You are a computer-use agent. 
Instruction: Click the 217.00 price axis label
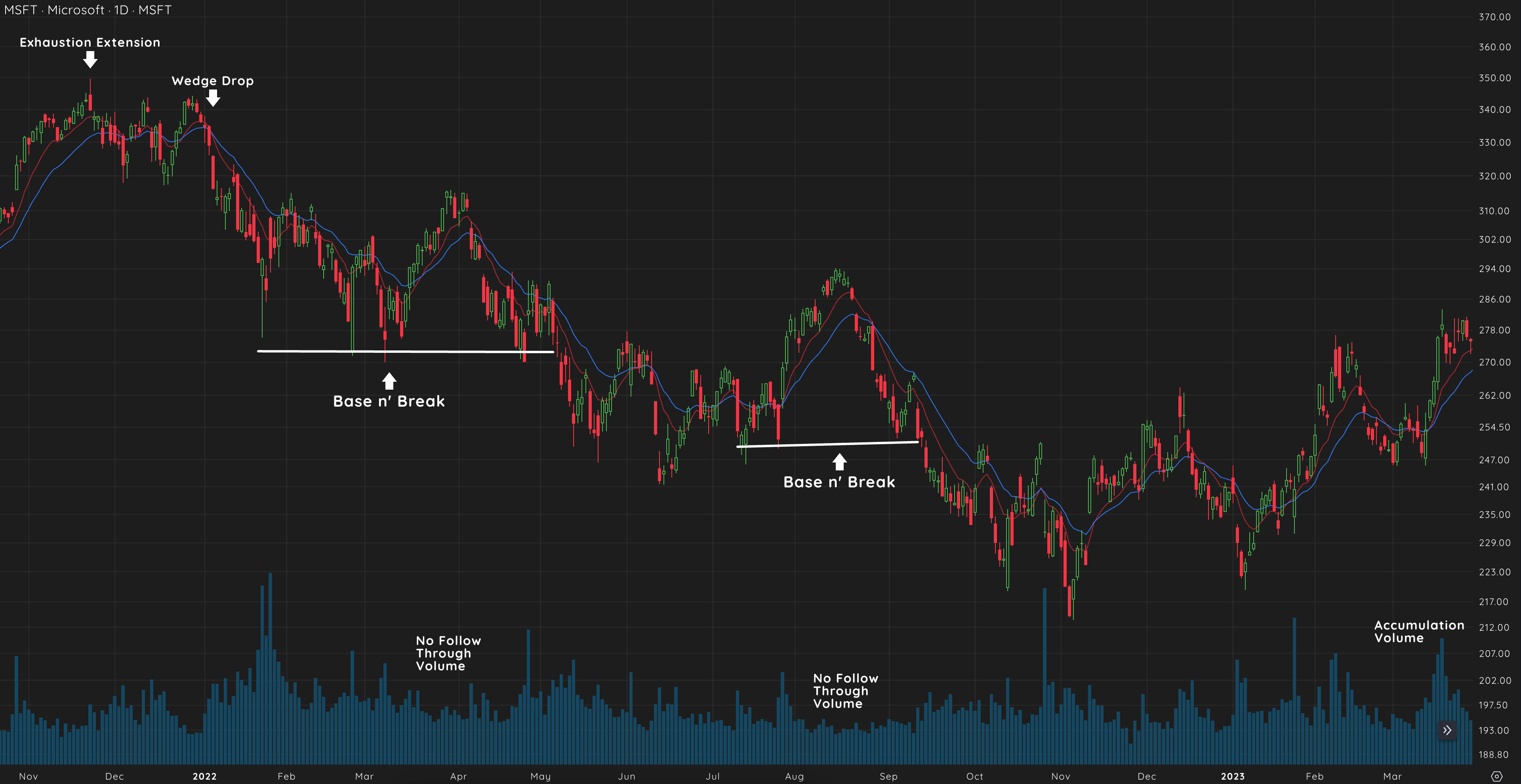(1494, 602)
